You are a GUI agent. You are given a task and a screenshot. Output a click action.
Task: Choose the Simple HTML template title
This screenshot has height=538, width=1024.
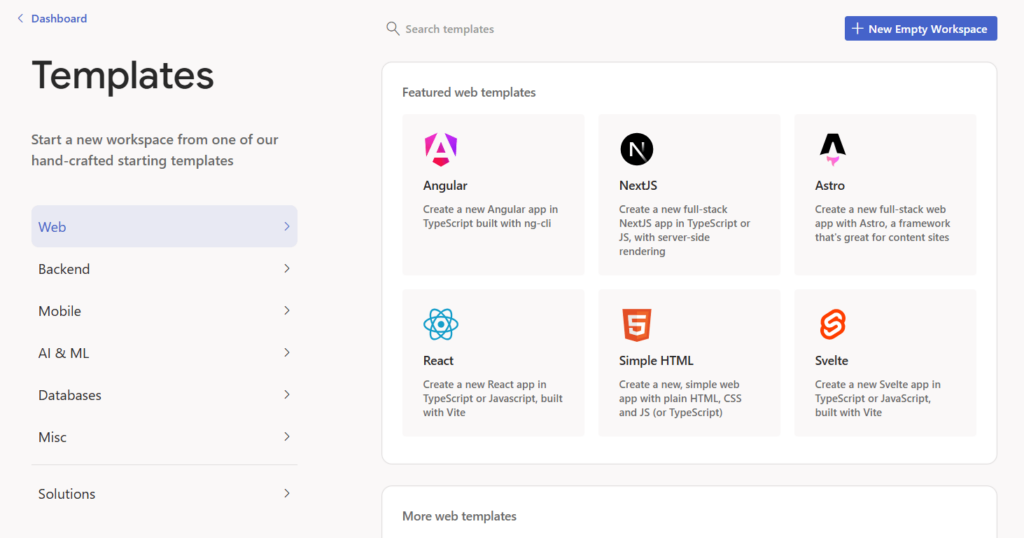(x=656, y=360)
